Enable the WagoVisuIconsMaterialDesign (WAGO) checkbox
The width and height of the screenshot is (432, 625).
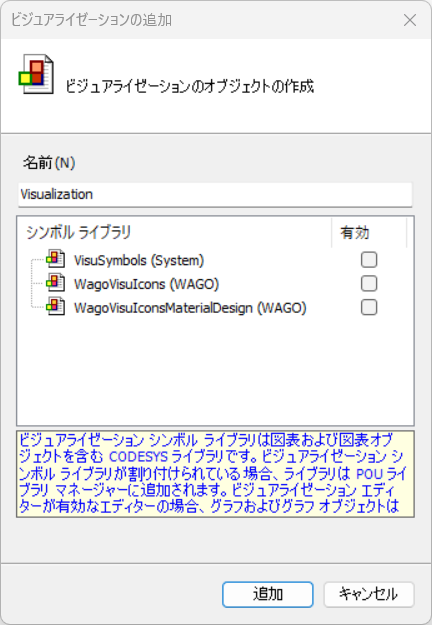[x=369, y=307]
